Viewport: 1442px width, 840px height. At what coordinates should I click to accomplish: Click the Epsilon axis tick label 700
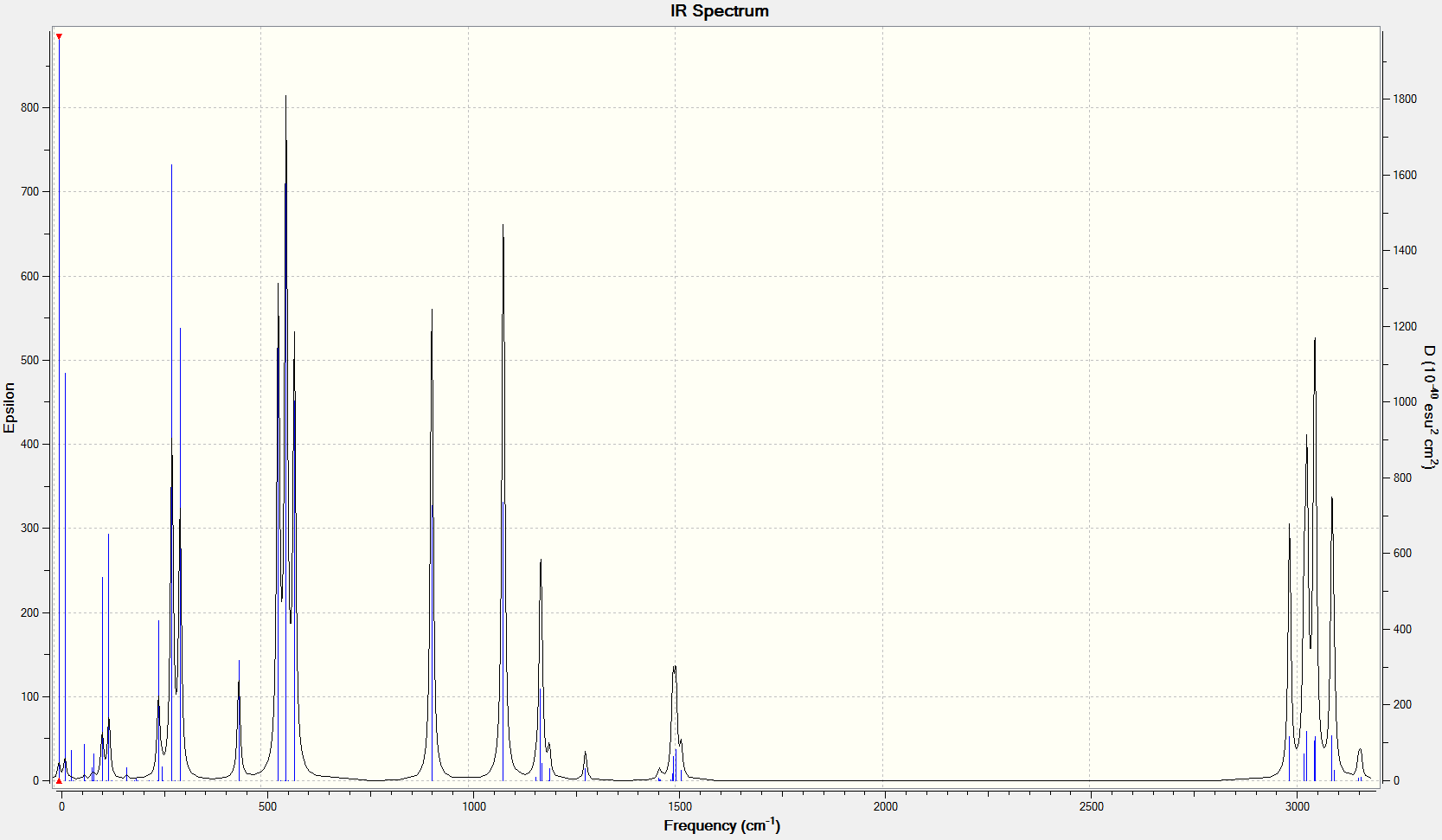[30, 192]
